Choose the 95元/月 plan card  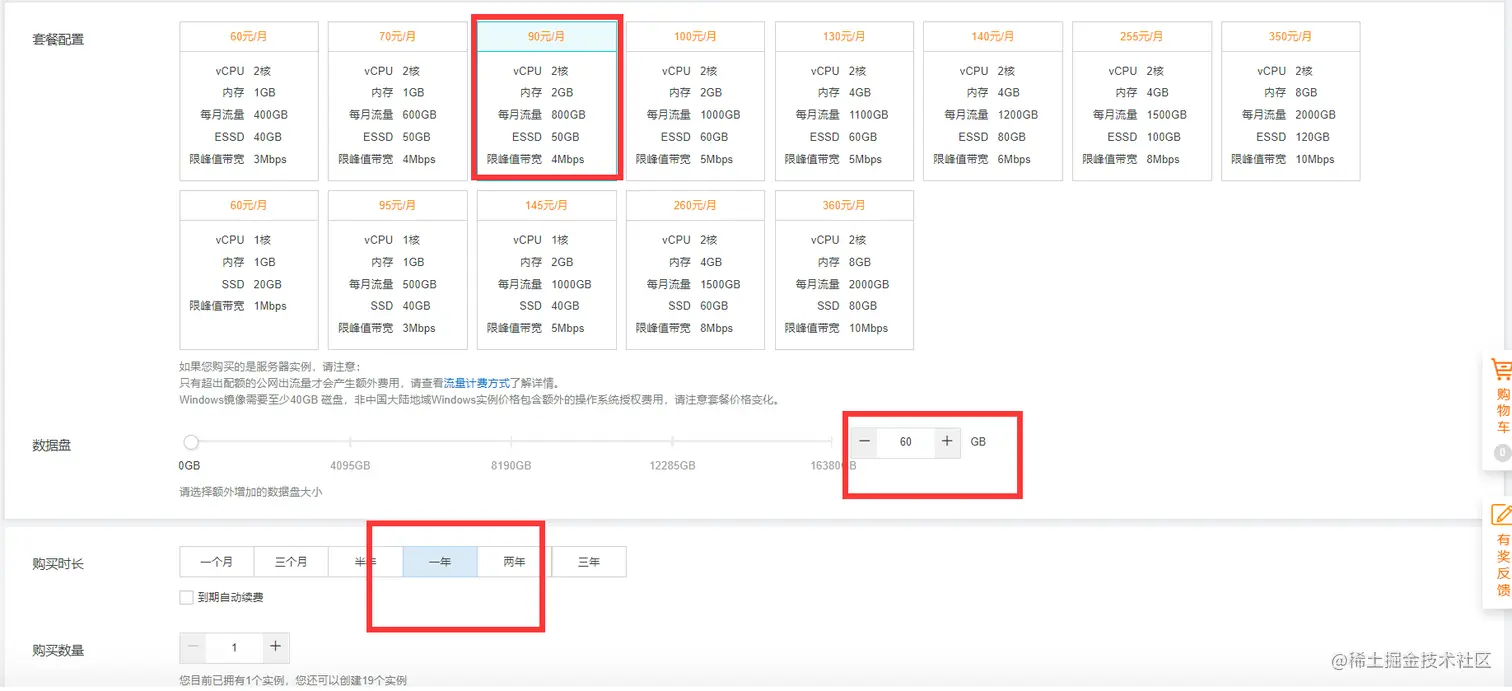pyautogui.click(x=398, y=270)
